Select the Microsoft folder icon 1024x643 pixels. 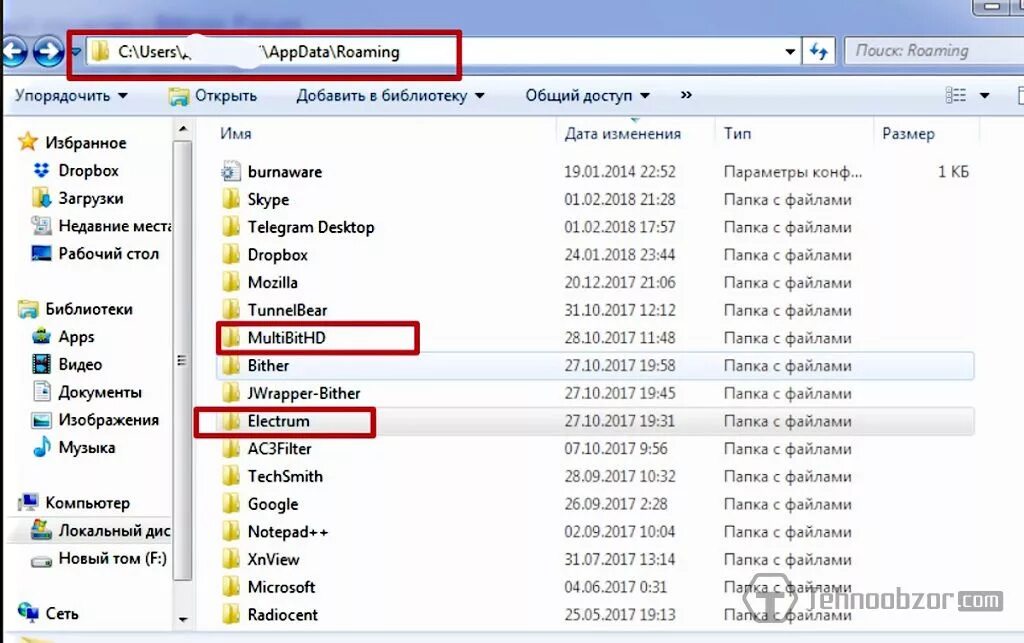[x=231, y=587]
